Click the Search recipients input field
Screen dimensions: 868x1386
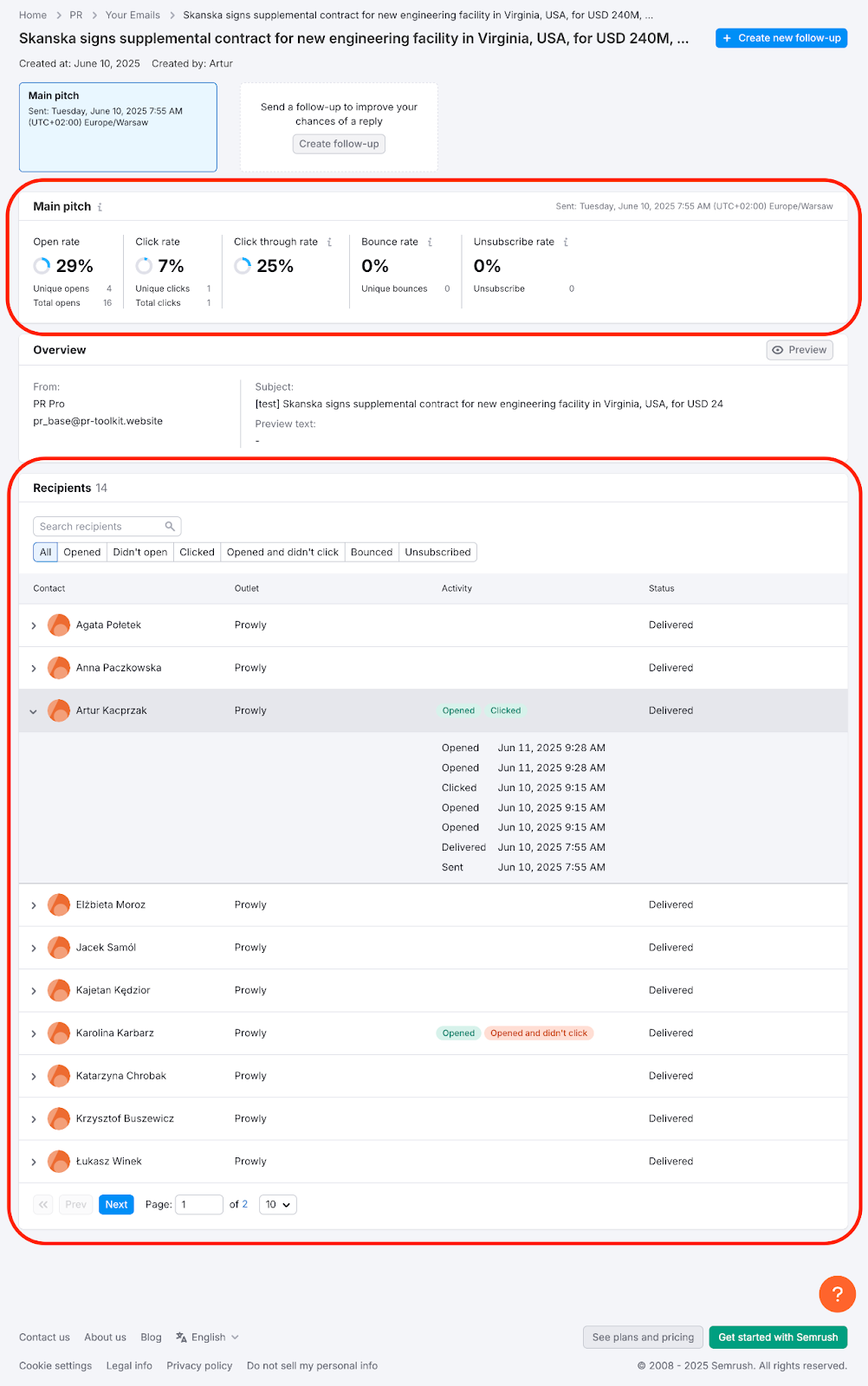click(x=100, y=527)
